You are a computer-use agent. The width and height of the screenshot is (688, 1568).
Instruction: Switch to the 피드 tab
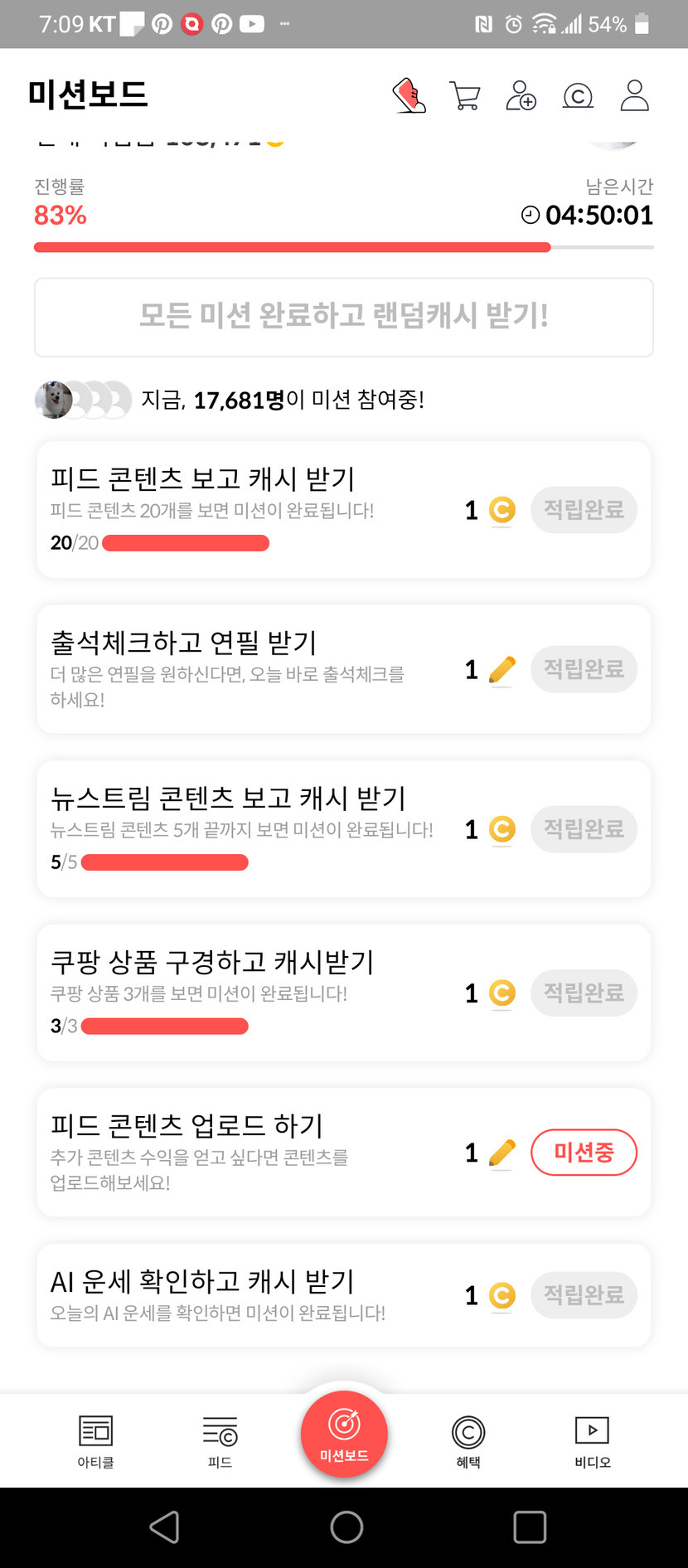pos(220,1441)
